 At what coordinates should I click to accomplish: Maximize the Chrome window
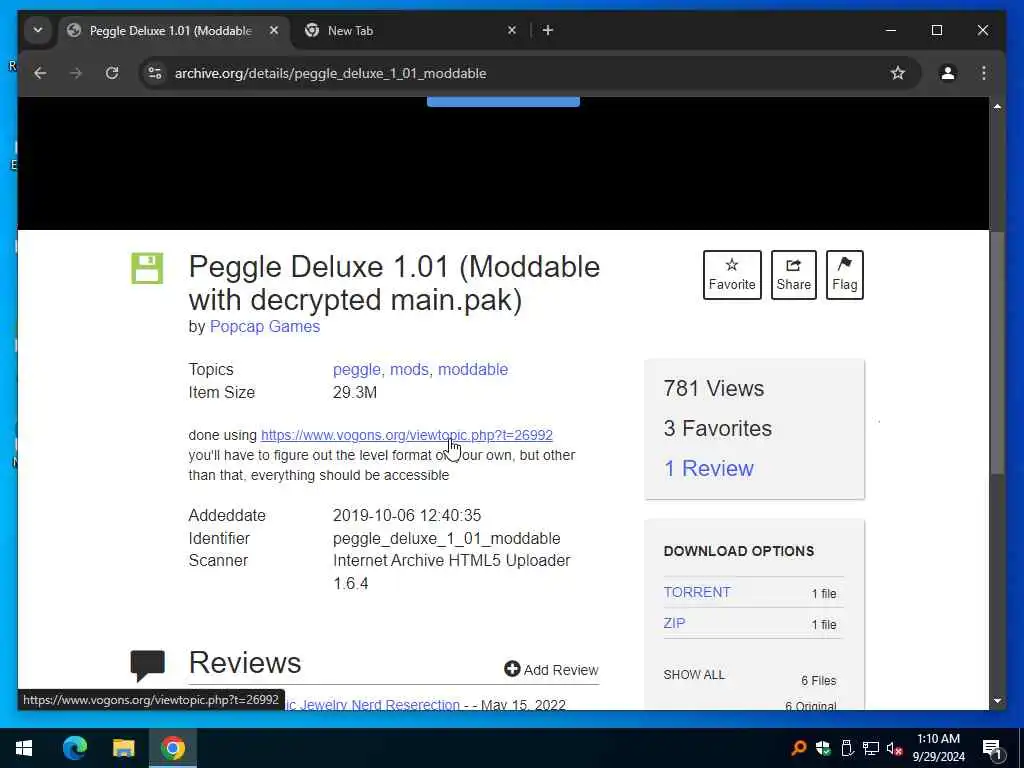936,30
